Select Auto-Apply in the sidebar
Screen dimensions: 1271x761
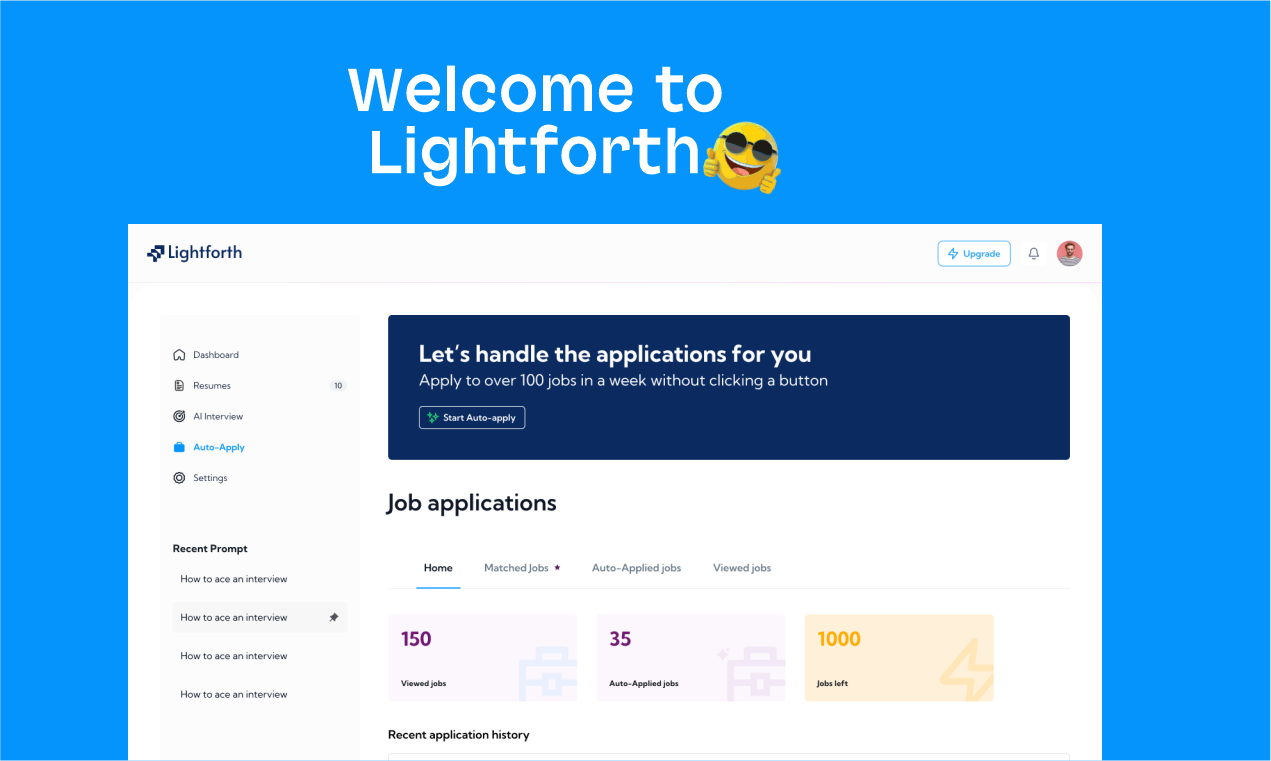point(219,447)
